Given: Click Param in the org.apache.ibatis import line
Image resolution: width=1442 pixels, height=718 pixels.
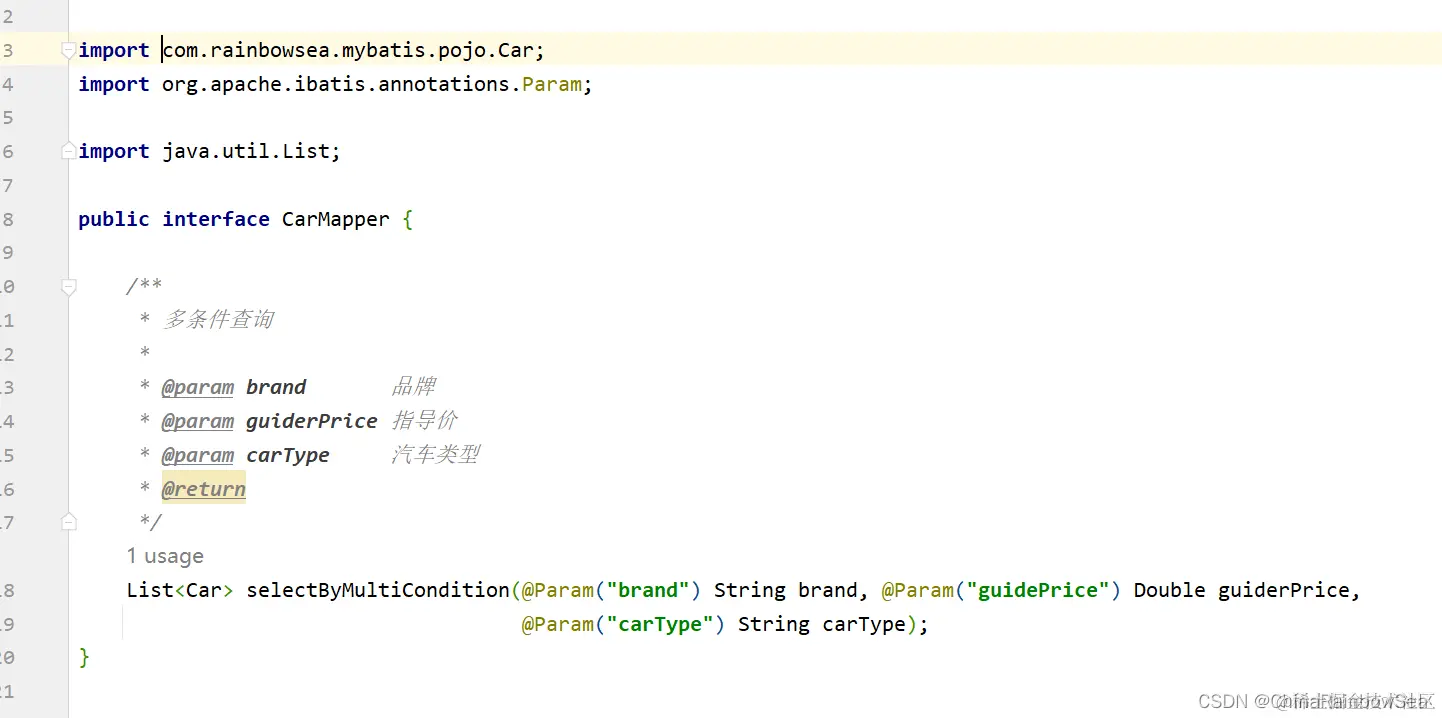Looking at the screenshot, I should click(552, 84).
